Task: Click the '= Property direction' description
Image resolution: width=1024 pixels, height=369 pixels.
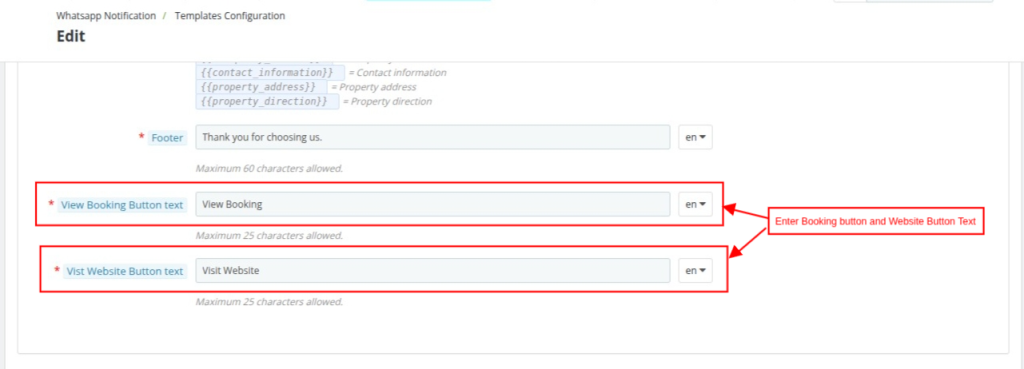Action: pyautogui.click(x=387, y=101)
